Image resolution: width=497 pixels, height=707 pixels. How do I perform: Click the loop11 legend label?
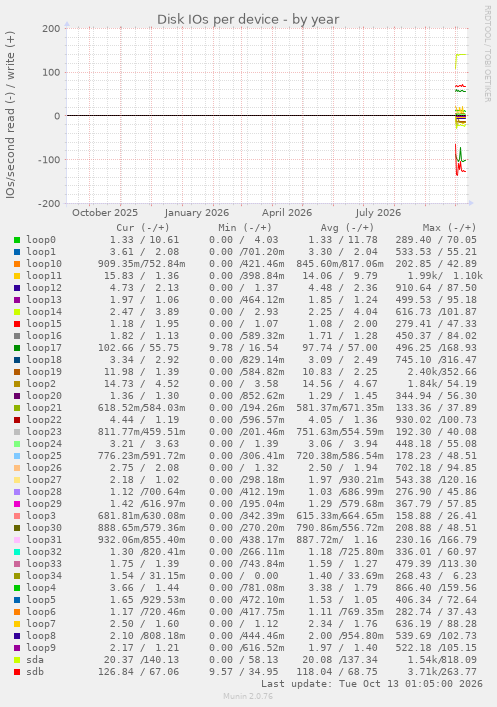coord(44,275)
